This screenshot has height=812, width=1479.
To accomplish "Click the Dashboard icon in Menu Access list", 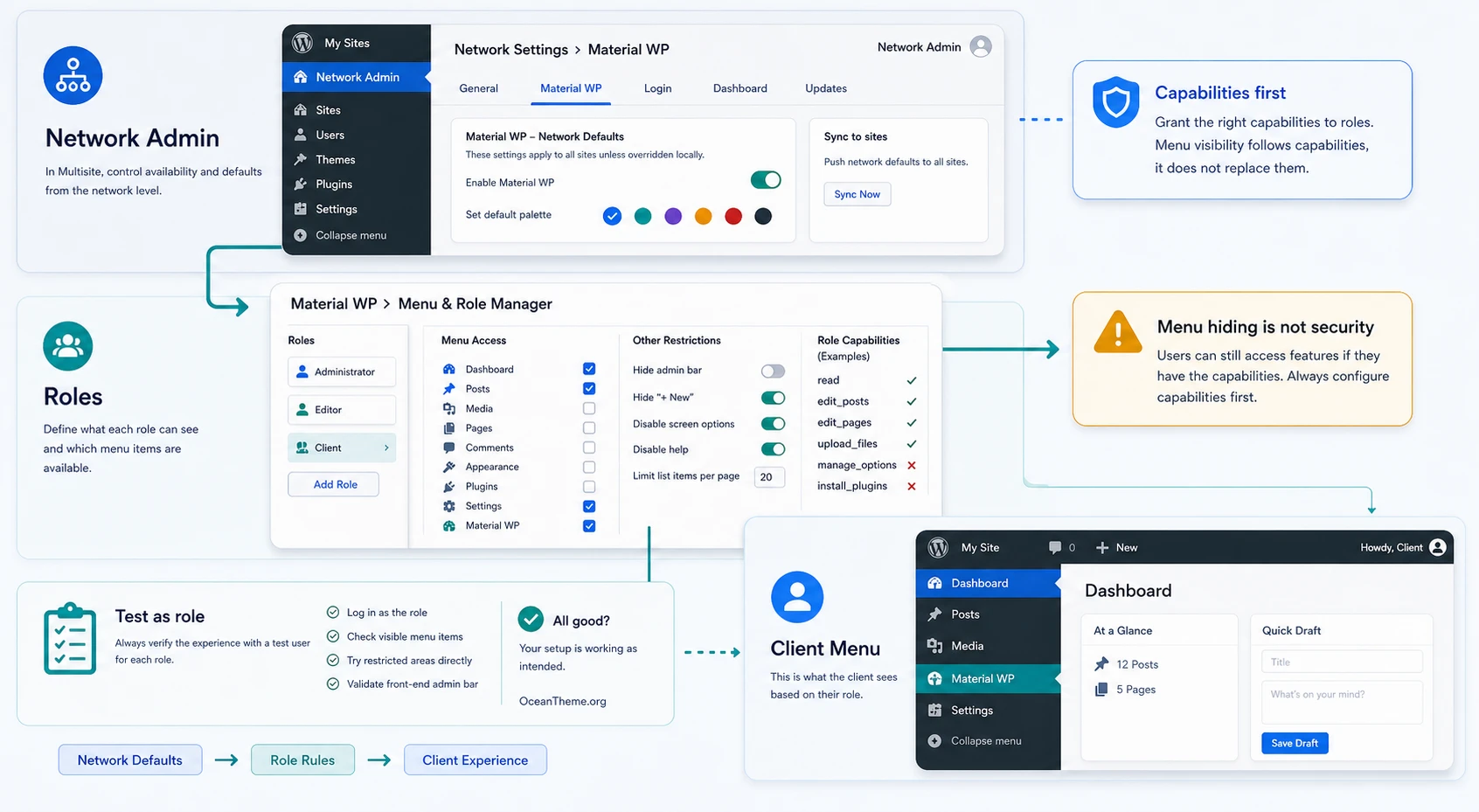I will (x=449, y=369).
